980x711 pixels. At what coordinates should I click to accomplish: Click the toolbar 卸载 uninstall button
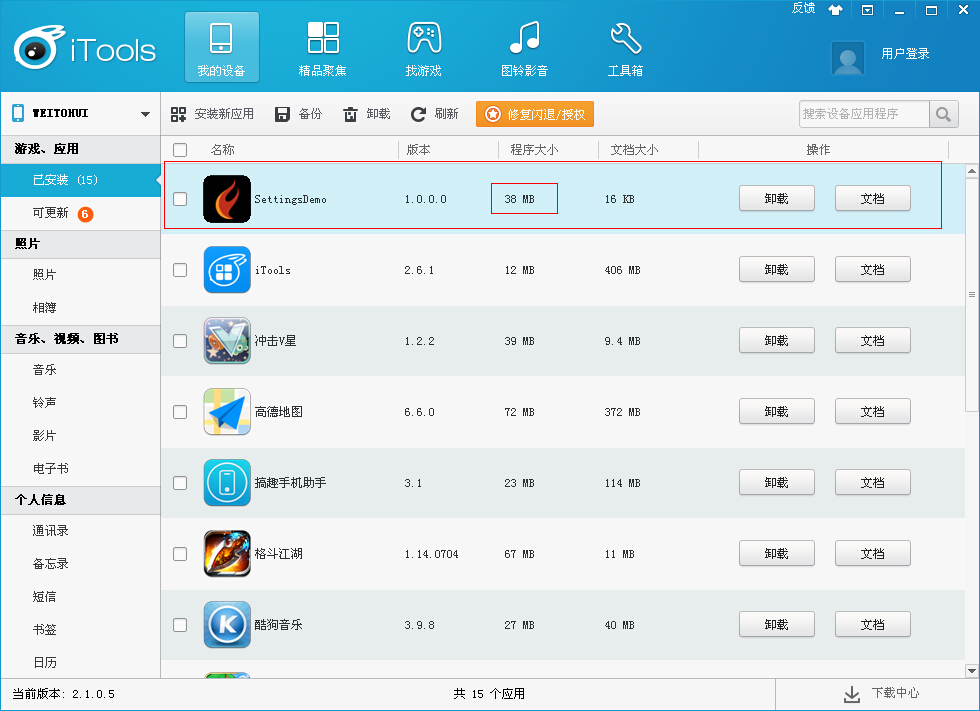tap(367, 114)
